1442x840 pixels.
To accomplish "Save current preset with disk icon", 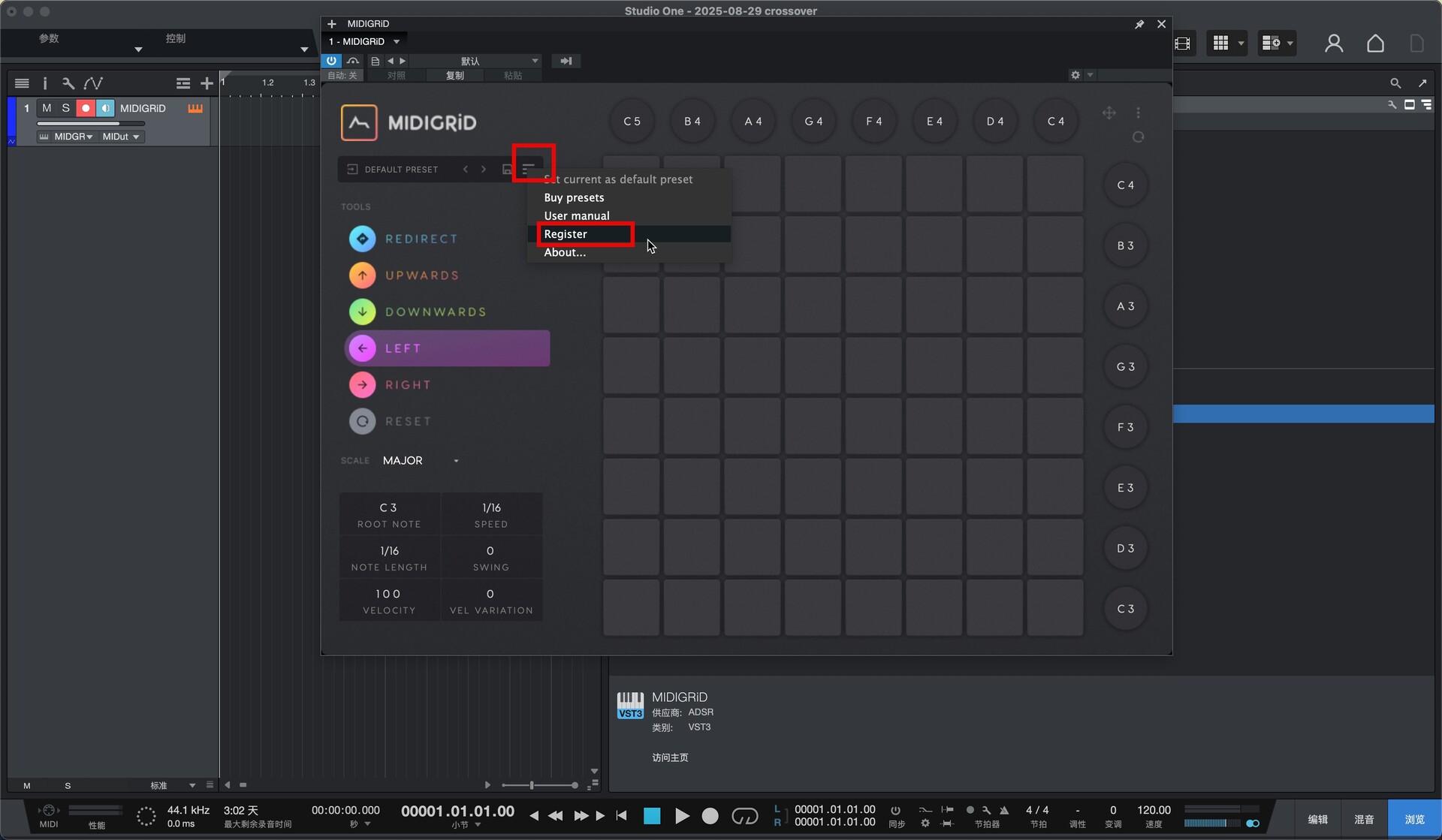I will pyautogui.click(x=507, y=169).
